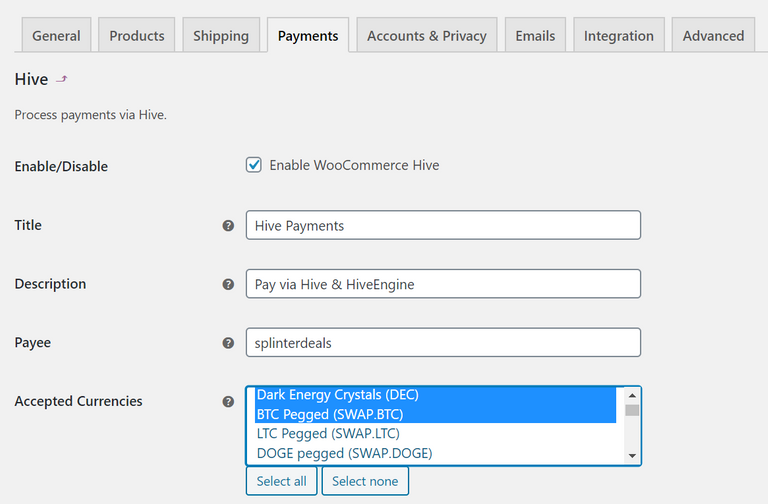Select LTC Pegged (SWAP.LTC) option
The image size is (768, 504).
[x=435, y=433]
